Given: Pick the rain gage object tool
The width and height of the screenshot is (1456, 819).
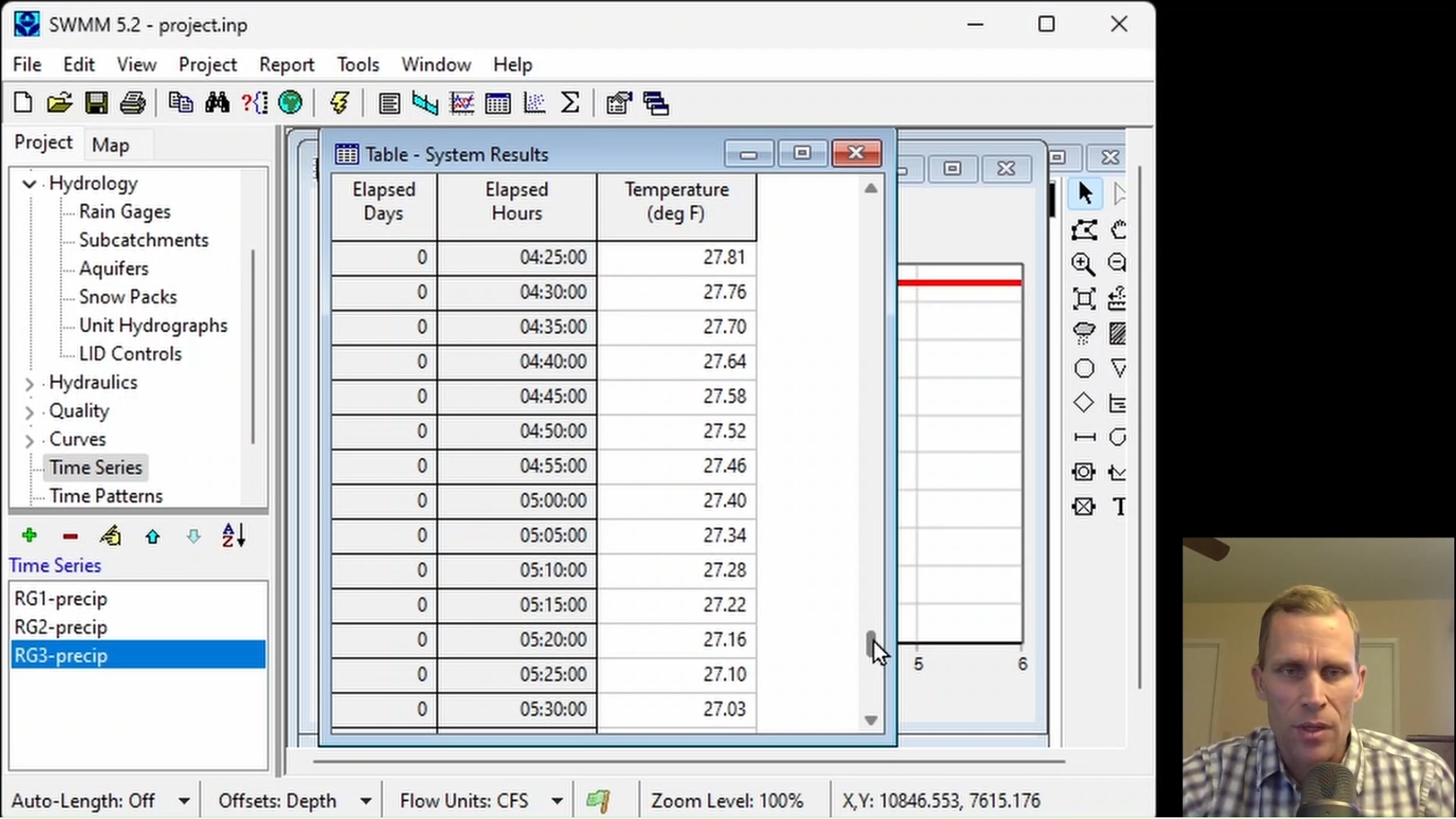Looking at the screenshot, I should (x=1083, y=334).
